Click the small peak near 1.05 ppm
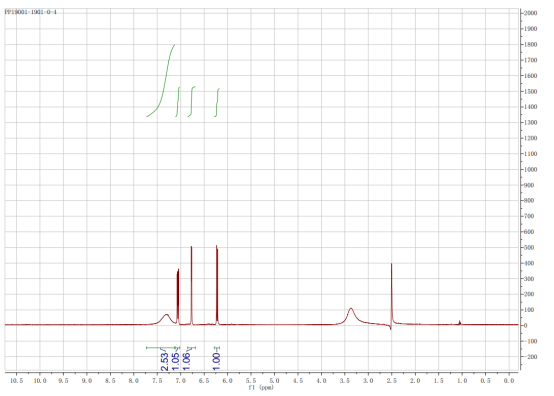This screenshot has width=554, height=396. [460, 322]
